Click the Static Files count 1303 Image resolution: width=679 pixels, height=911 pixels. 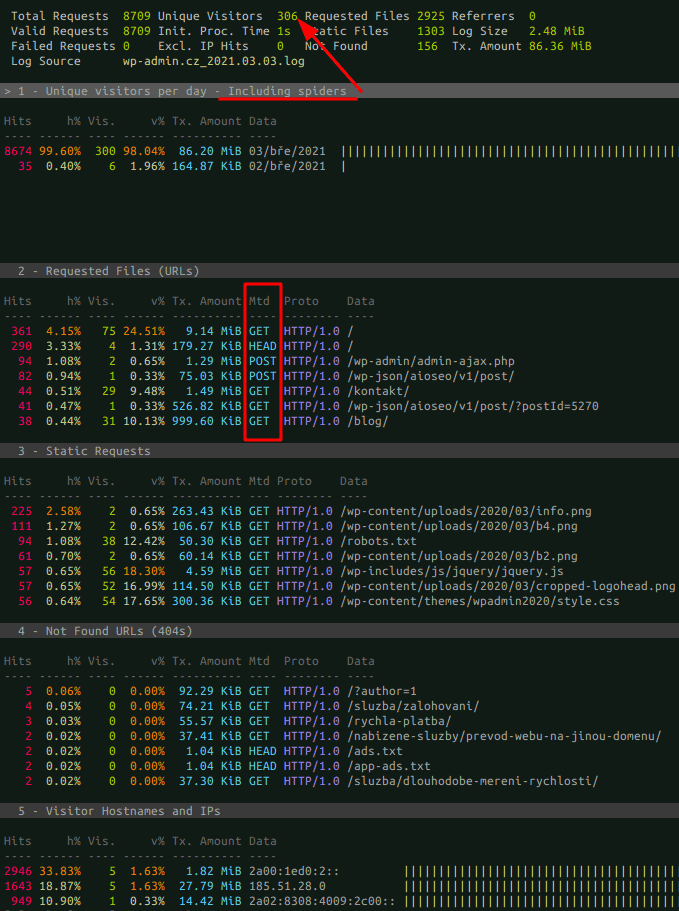click(x=430, y=31)
